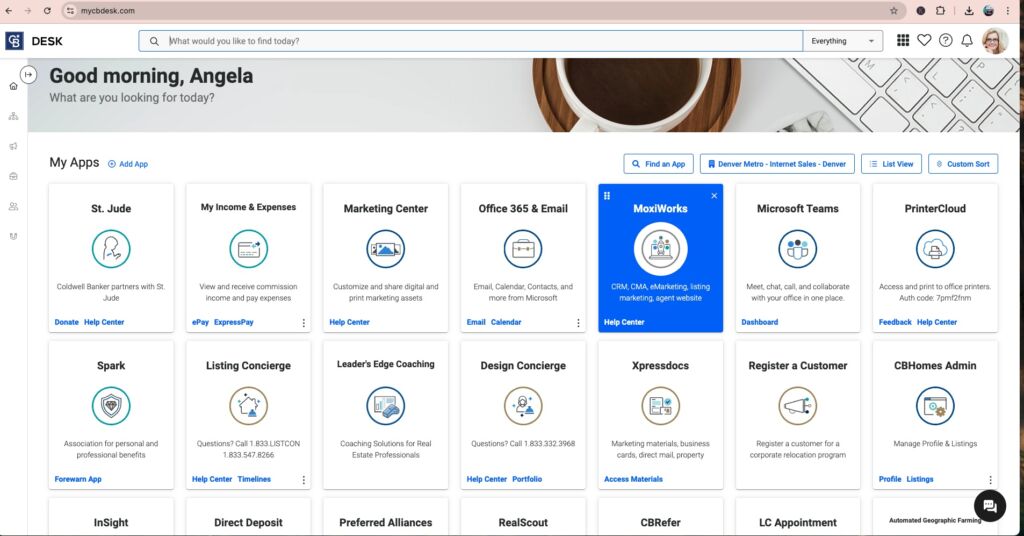Open Xpressdocs Access Materials link
1024x536 pixels.
tap(633, 479)
